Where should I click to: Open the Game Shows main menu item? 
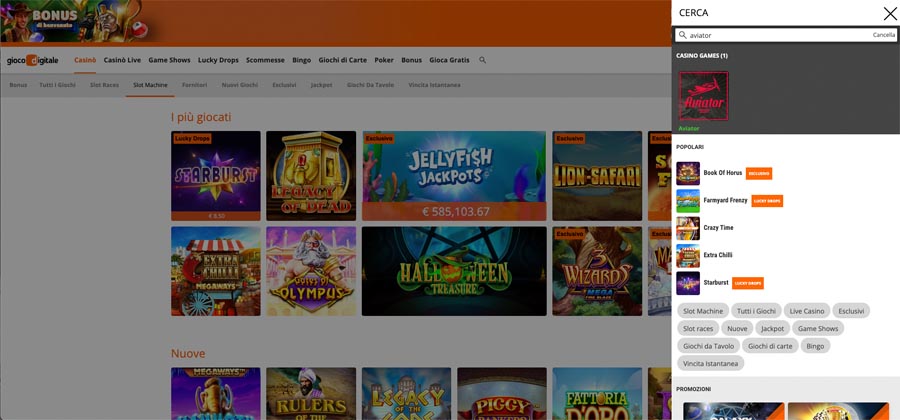tap(169, 60)
